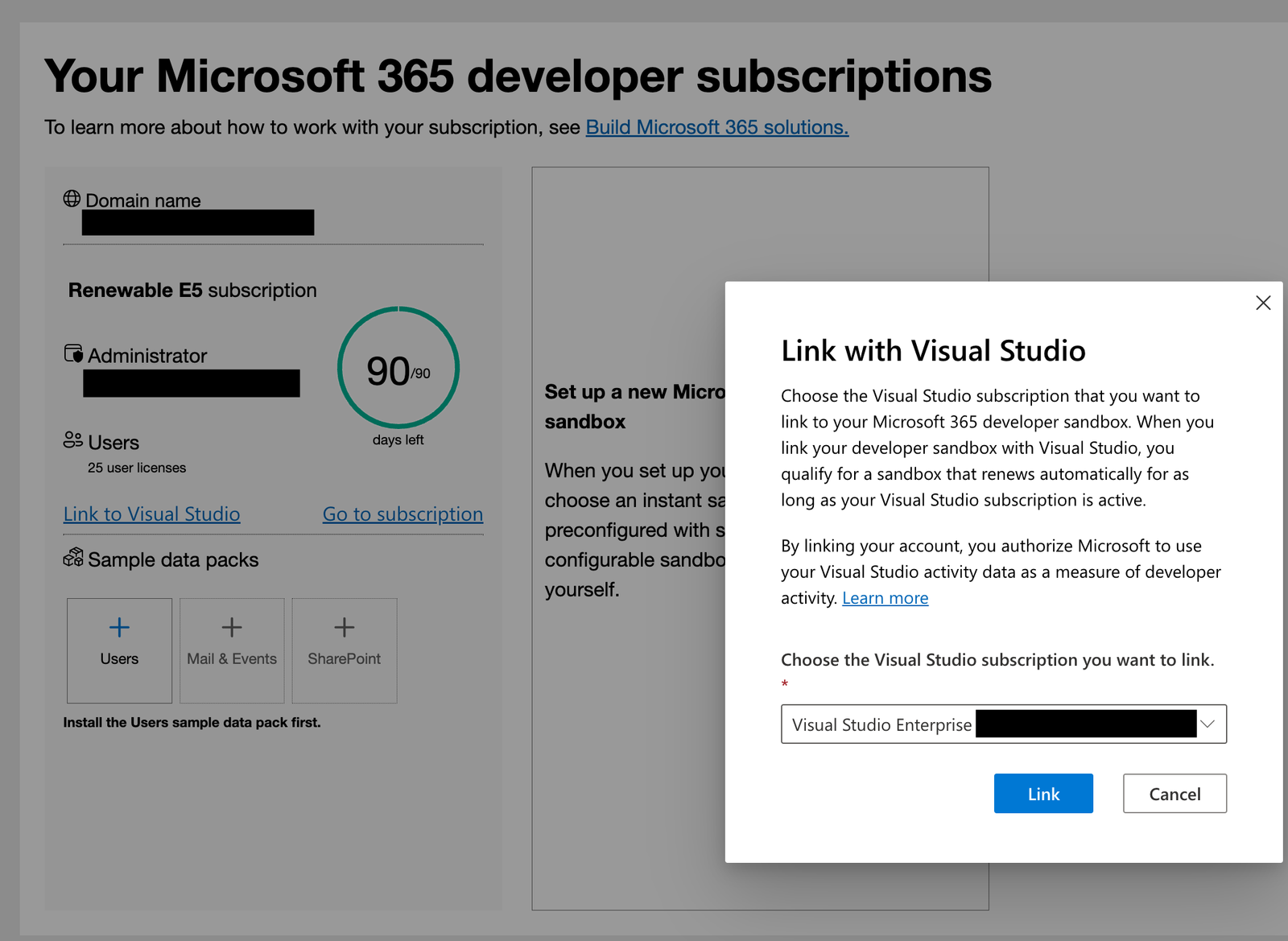Click the Users group icon
The image size is (1288, 941).
(x=72, y=440)
